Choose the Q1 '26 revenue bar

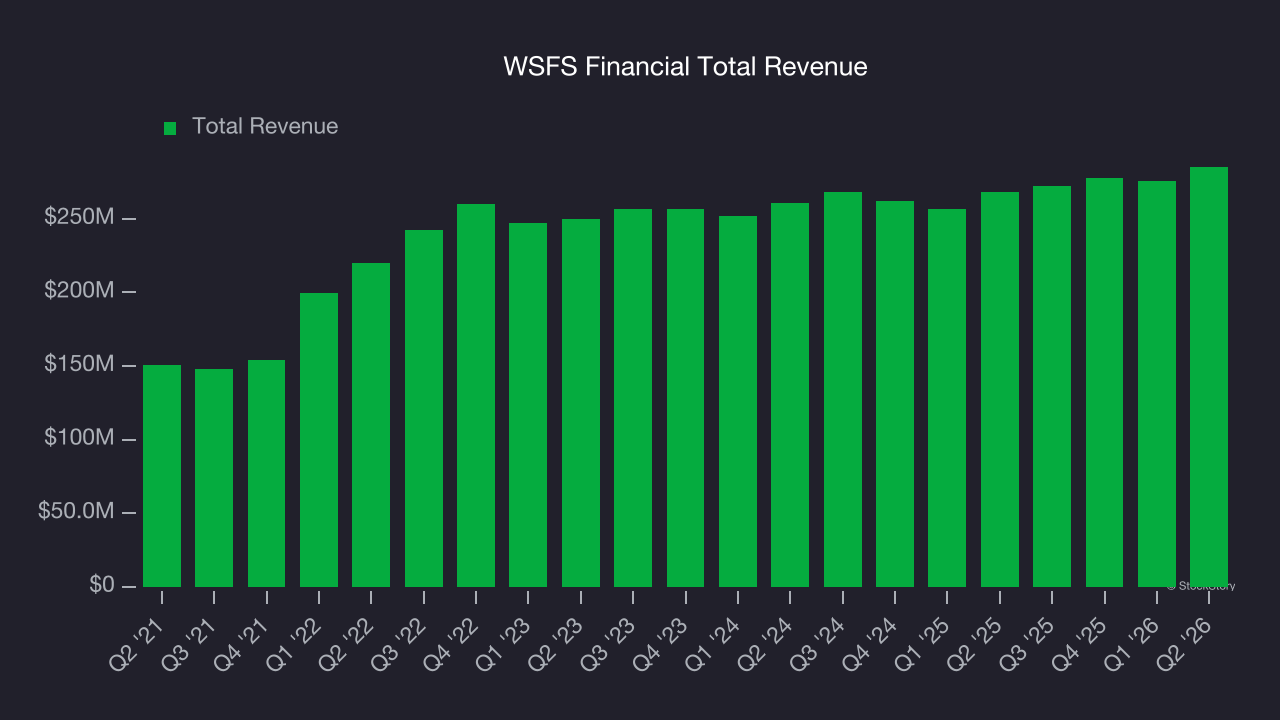[x=1157, y=384]
